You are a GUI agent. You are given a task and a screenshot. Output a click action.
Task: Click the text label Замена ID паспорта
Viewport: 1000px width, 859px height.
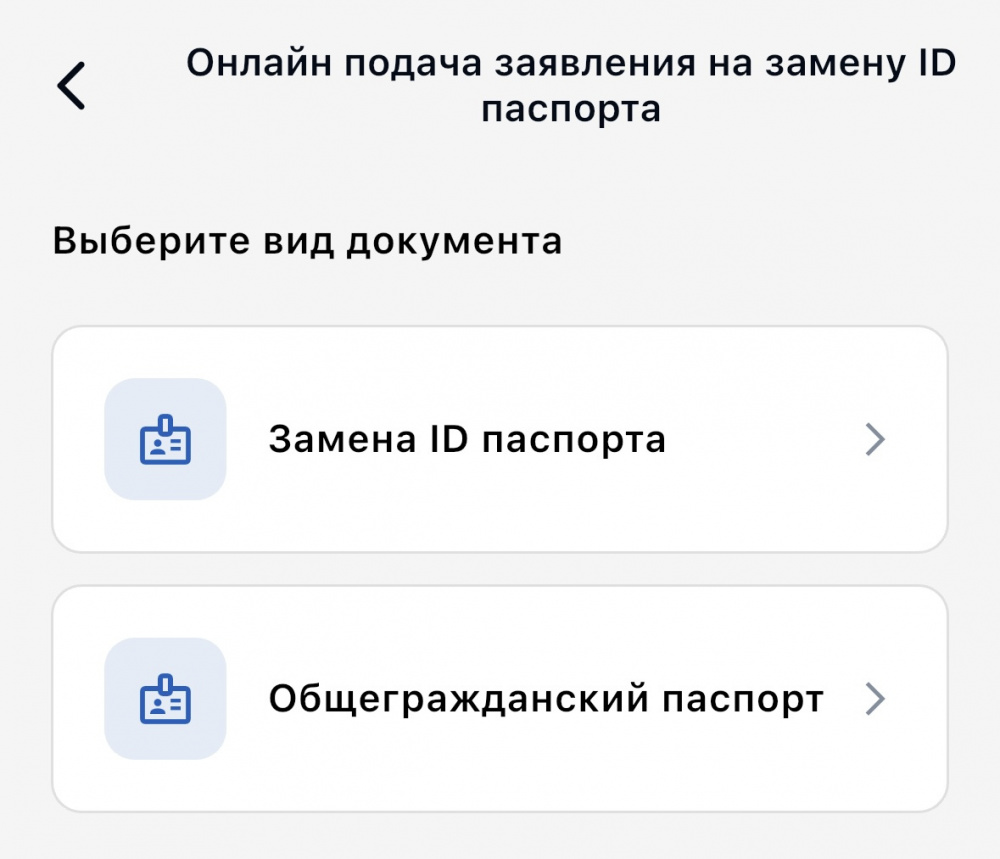[467, 440]
